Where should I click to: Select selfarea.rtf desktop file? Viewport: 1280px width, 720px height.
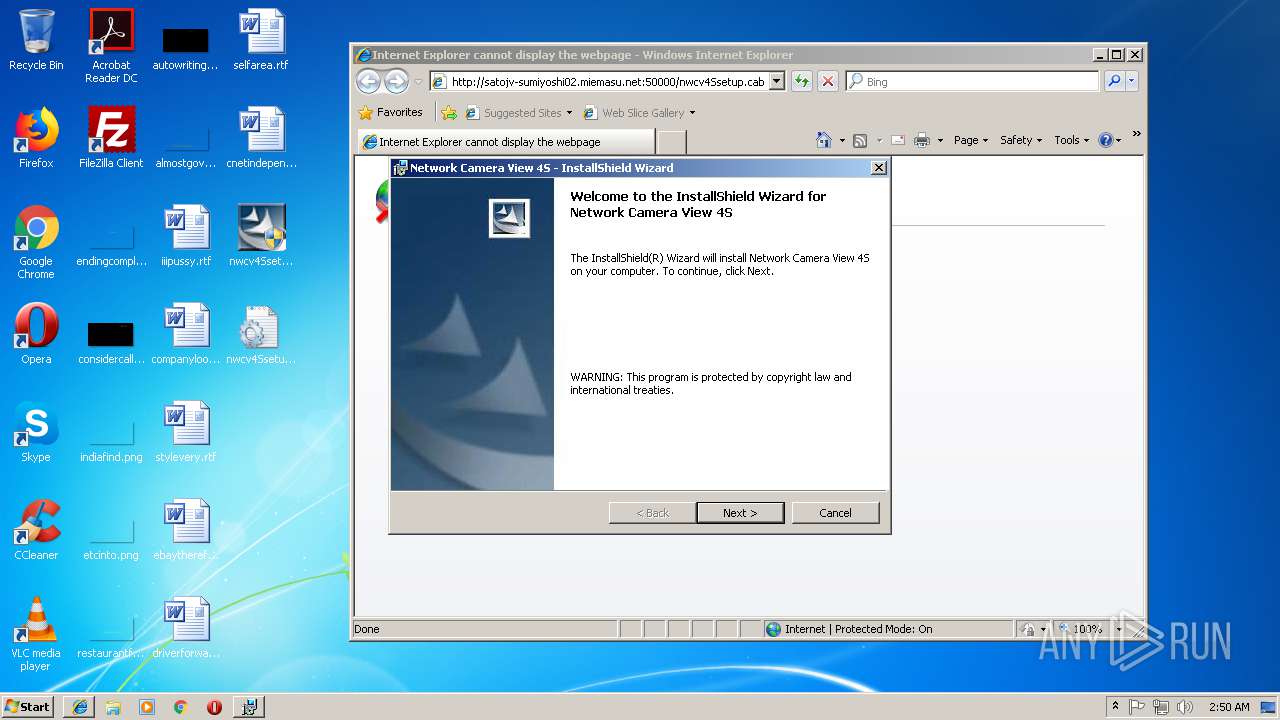261,40
